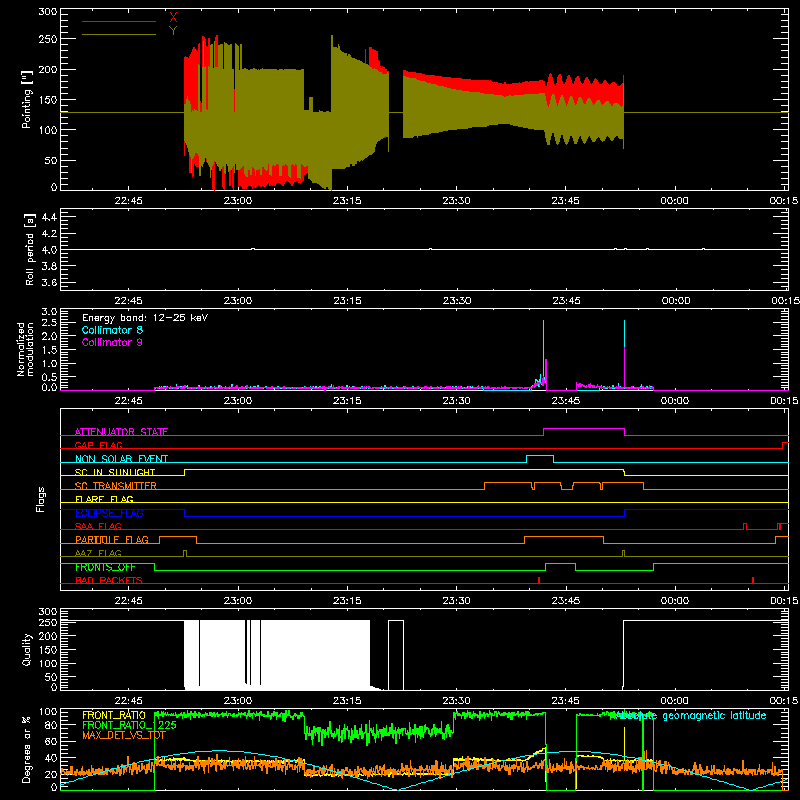Click the Flags axis title
The width and height of the screenshot is (800, 800).
click(x=41, y=499)
